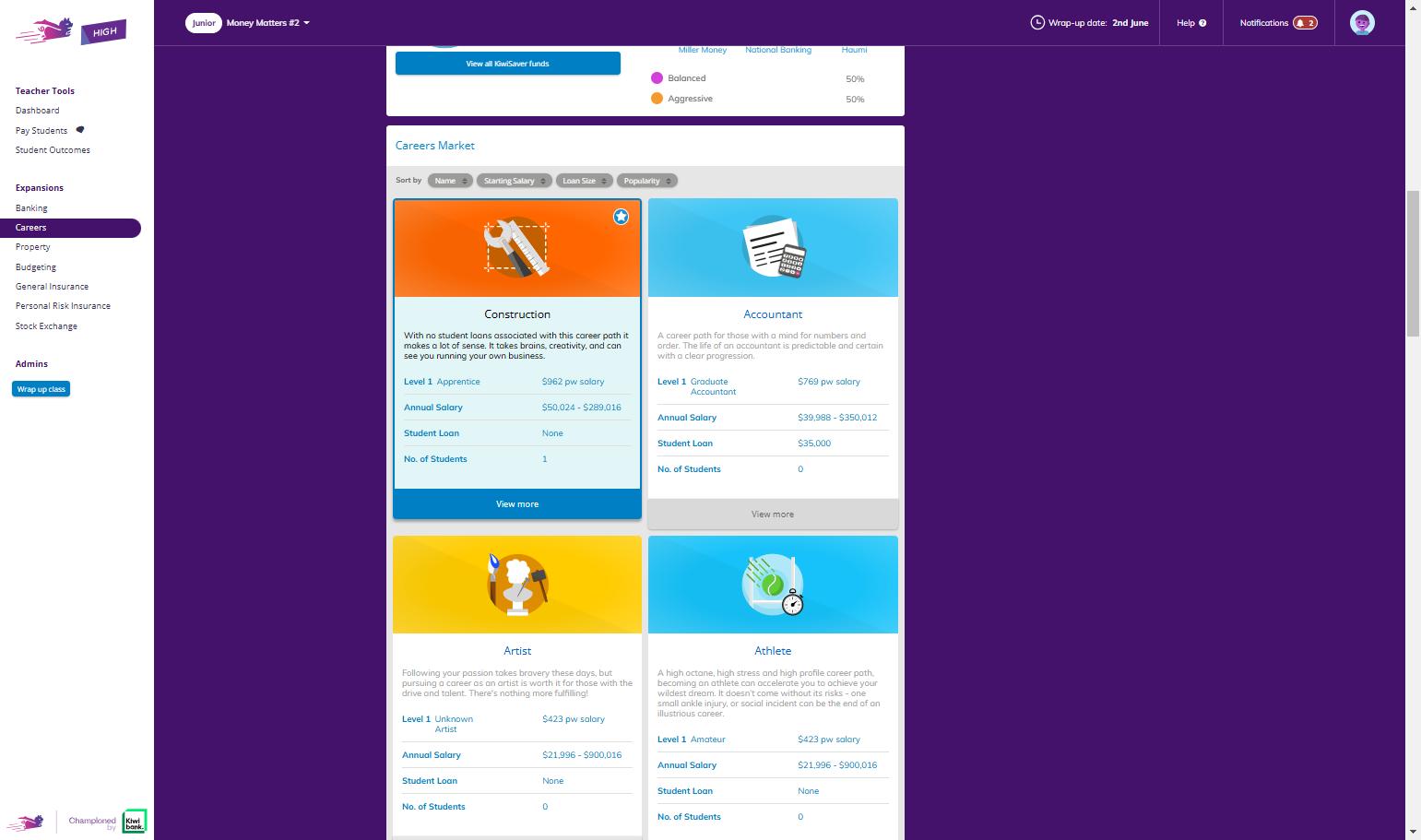Click the Artist sculpture icon
Viewport: 1421px width, 840px height.
click(517, 584)
